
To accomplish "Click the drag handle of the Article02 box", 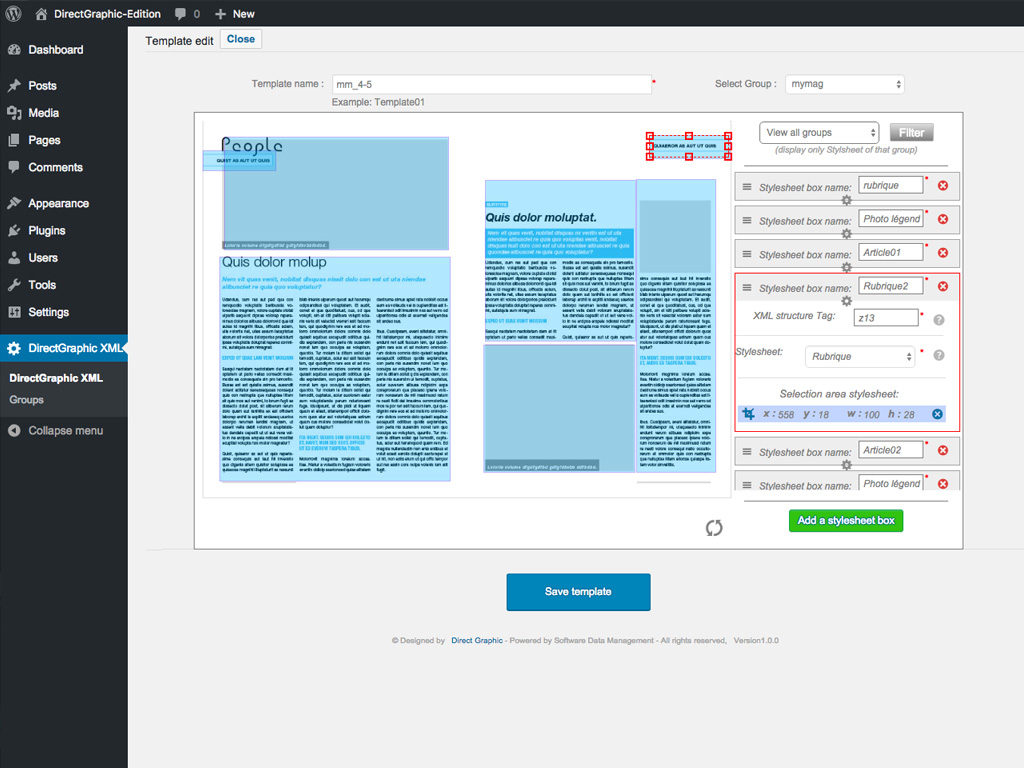I will point(746,453).
